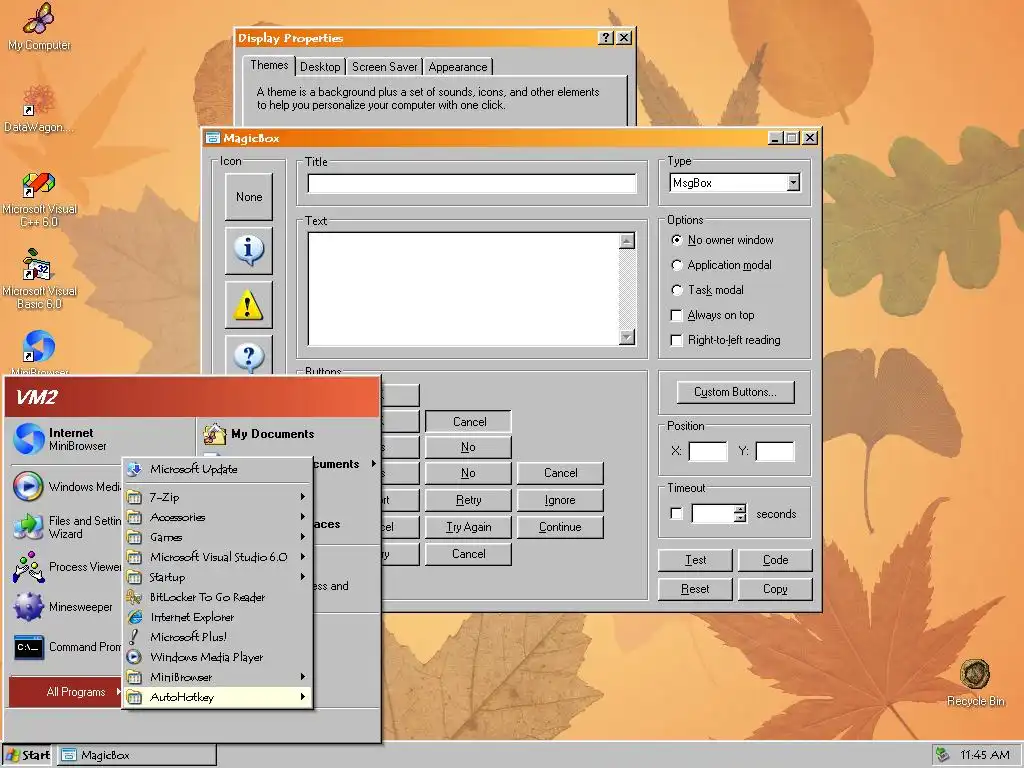Viewport: 1024px width, 768px height.
Task: Click the system tray icon near clock
Action: [x=942, y=755]
